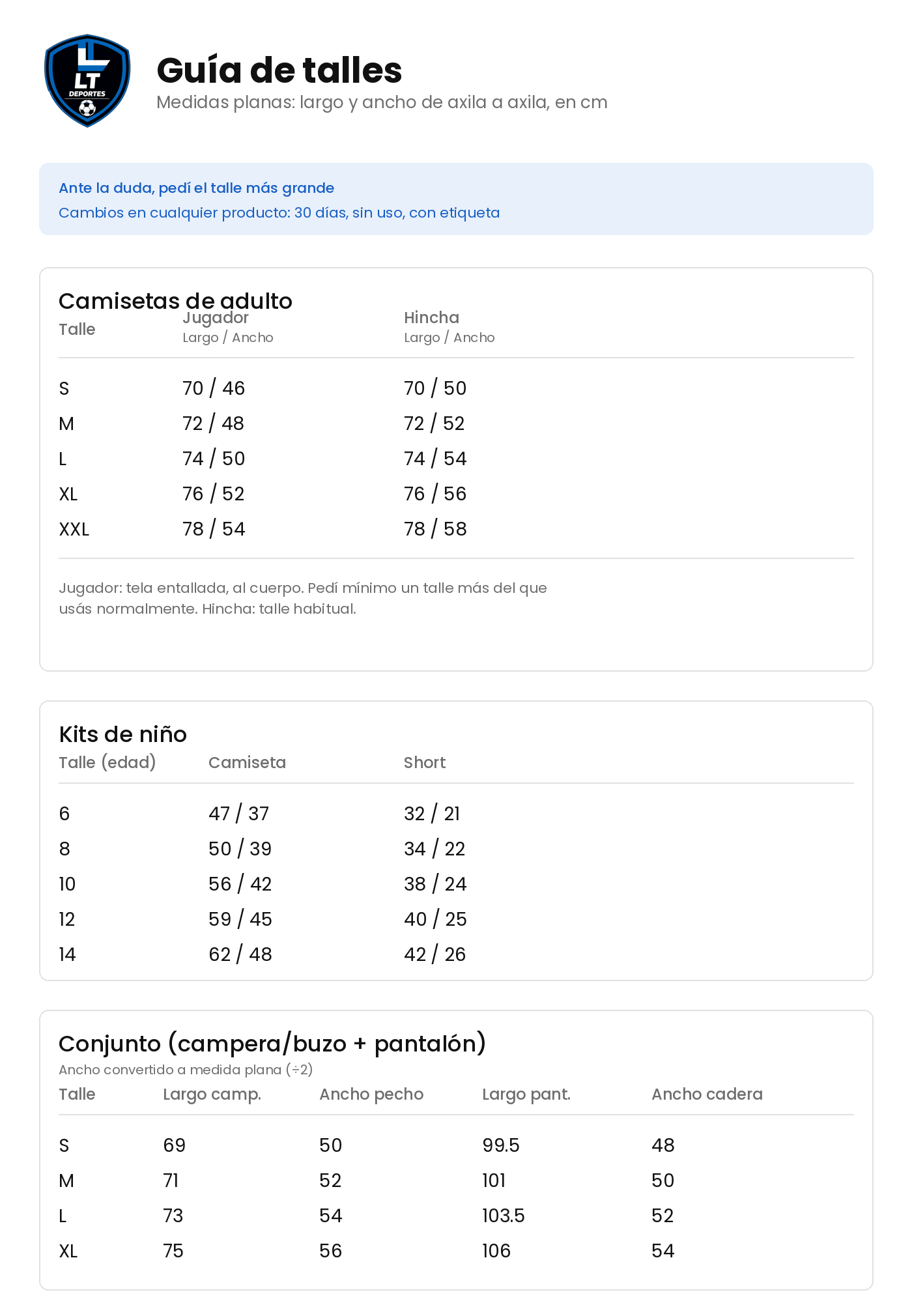
Task: Select Hincha size XL value 76 / 56
Action: point(435,494)
